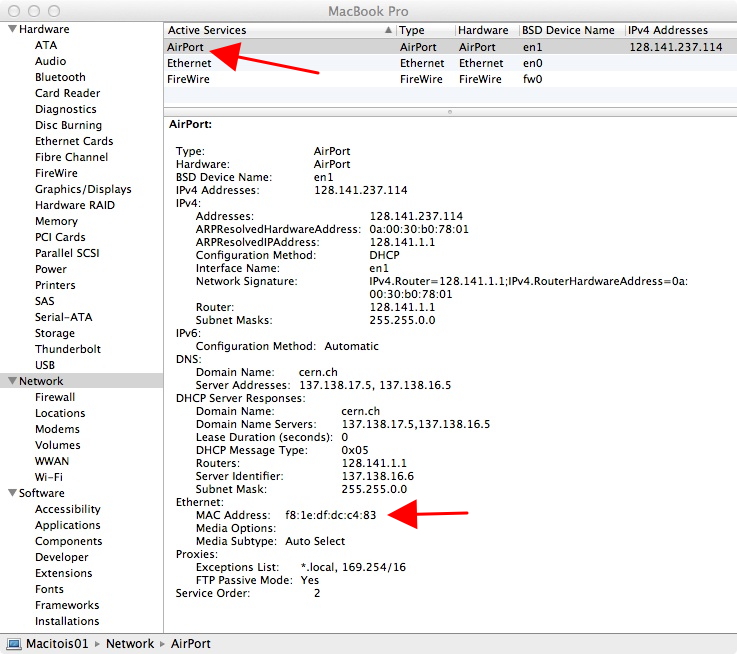Open Graphics/Displays information
The image size is (737, 654).
[83, 189]
